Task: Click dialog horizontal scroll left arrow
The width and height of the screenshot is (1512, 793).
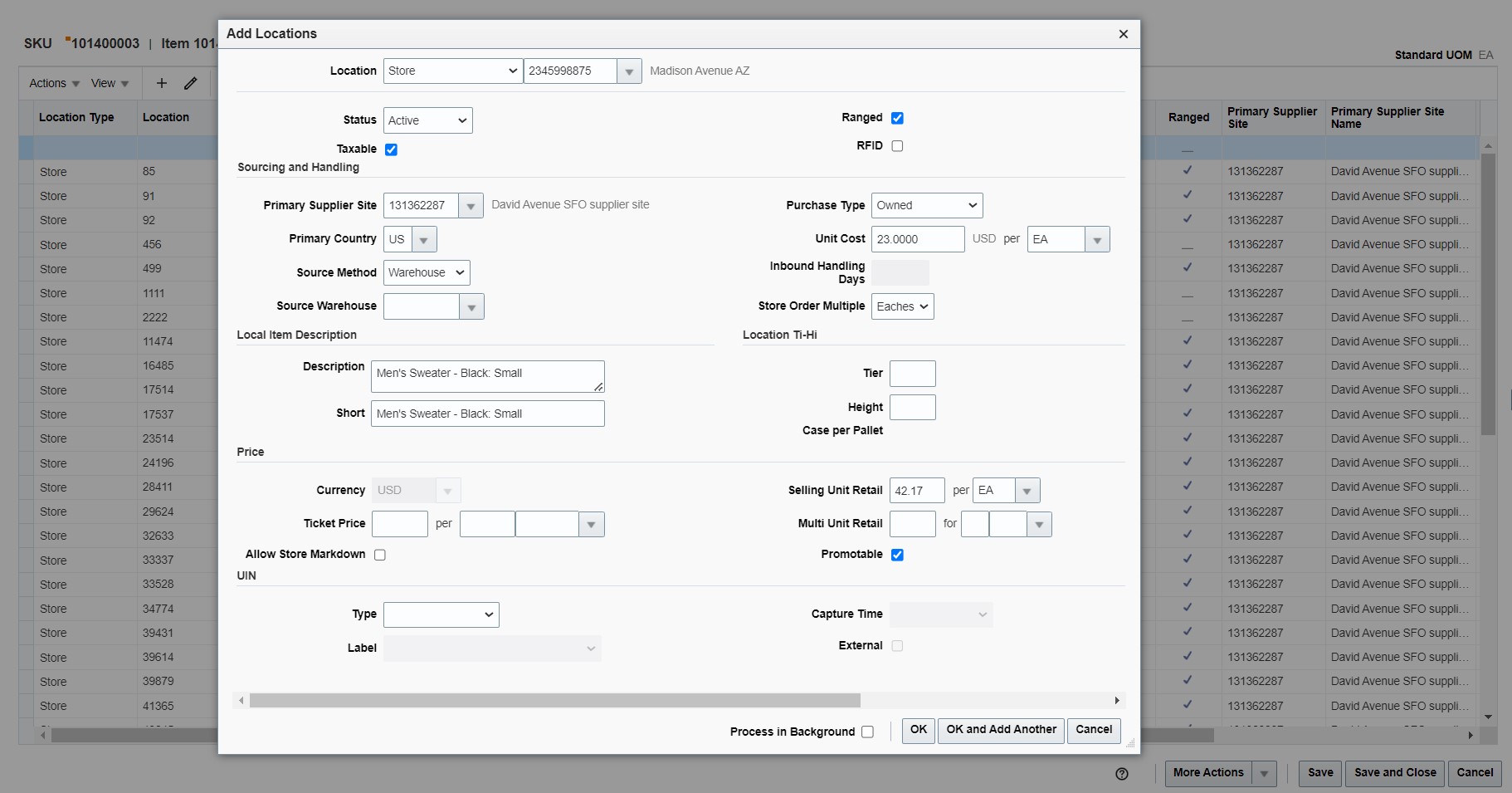Action: 241,701
